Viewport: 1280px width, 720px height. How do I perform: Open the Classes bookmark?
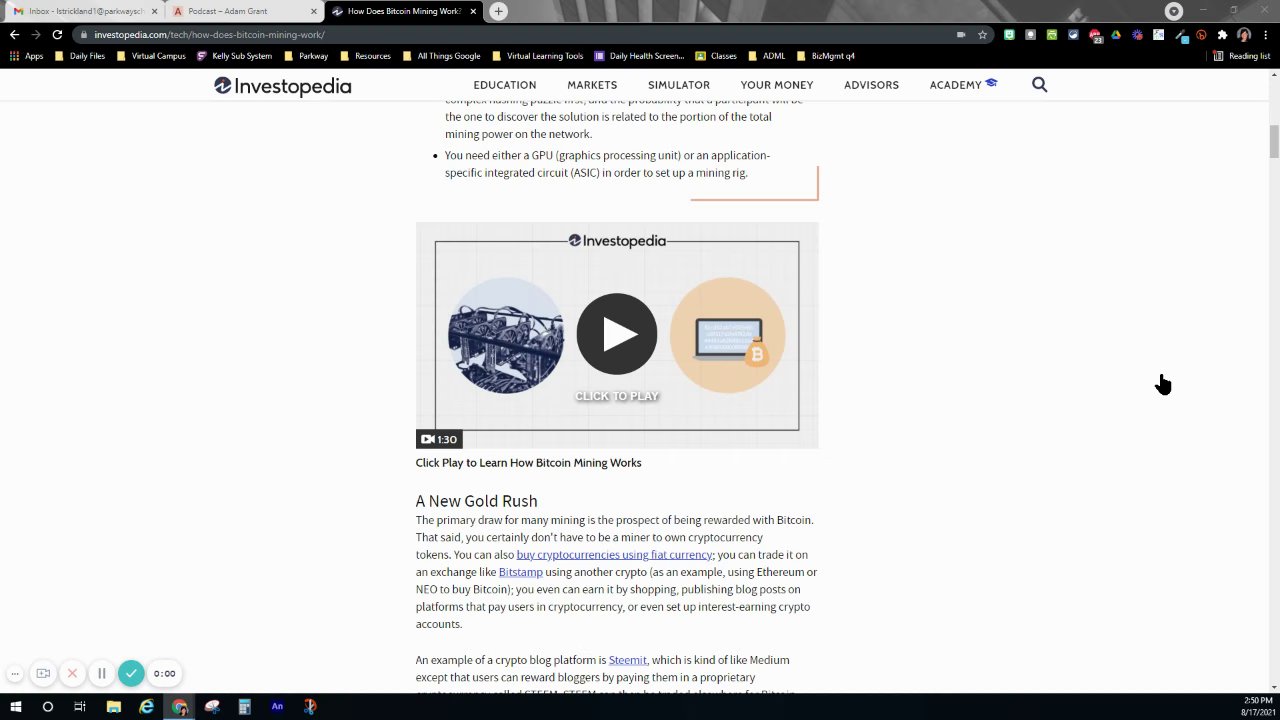tap(717, 56)
